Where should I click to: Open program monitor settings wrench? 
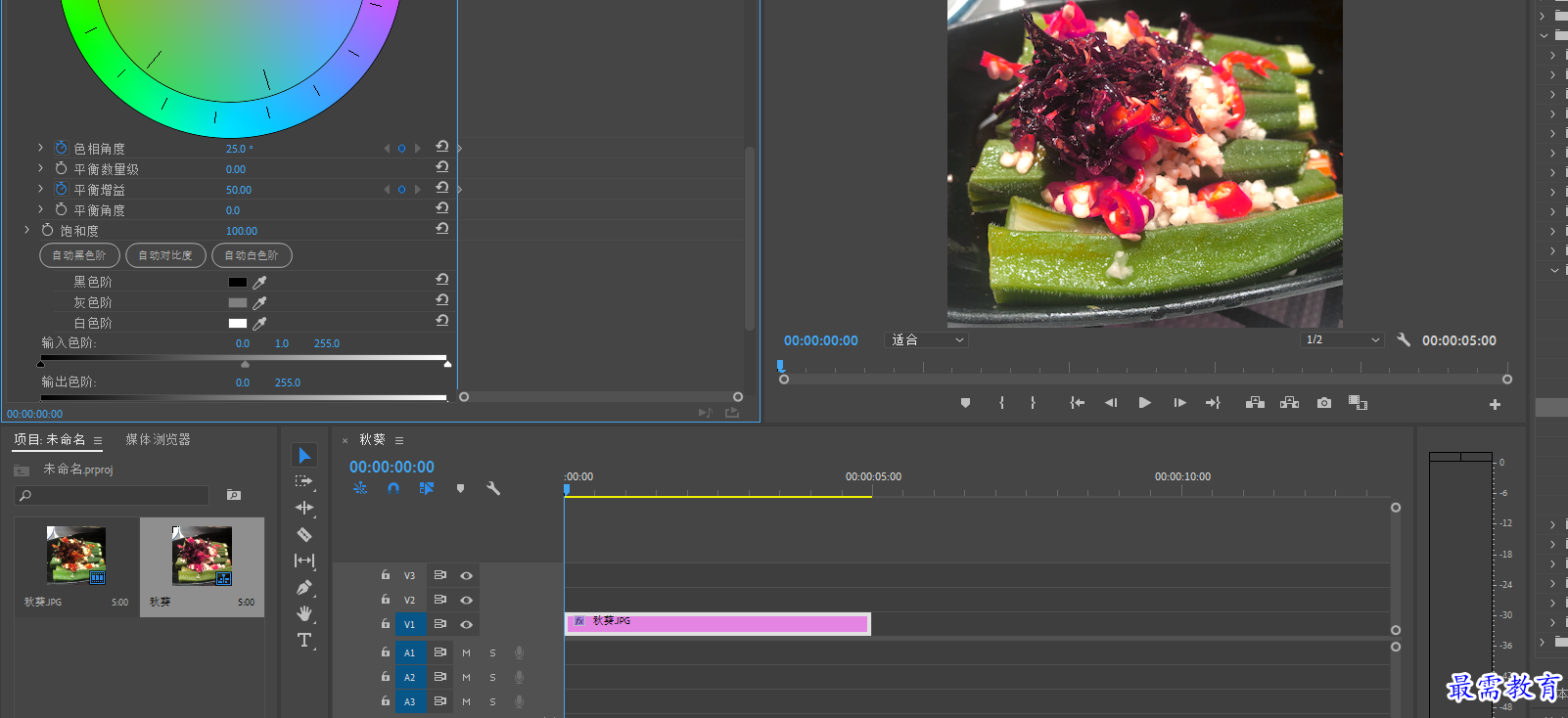click(x=1404, y=339)
